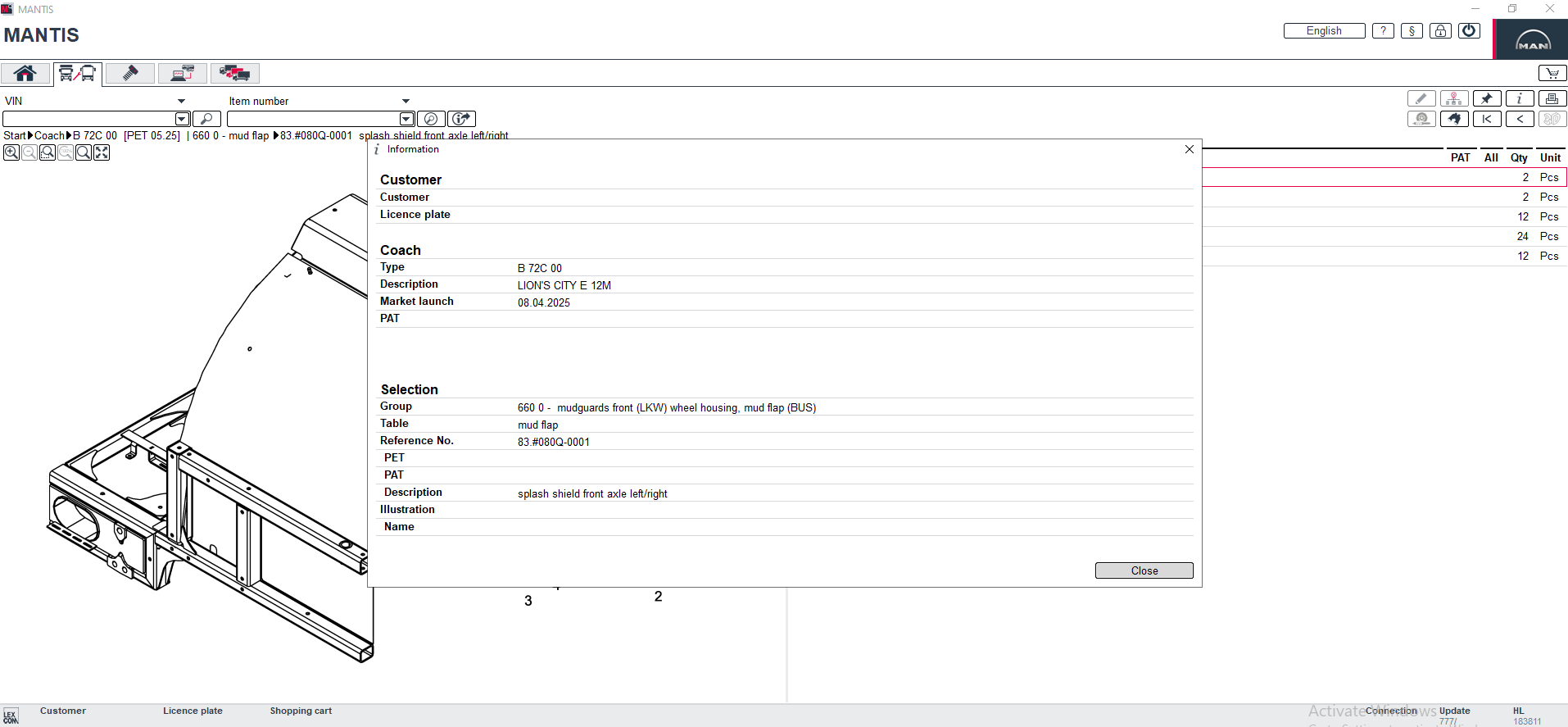Image resolution: width=1568 pixels, height=727 pixels.
Task: Click the B 72C 00 breadcrumb
Action: click(x=95, y=136)
